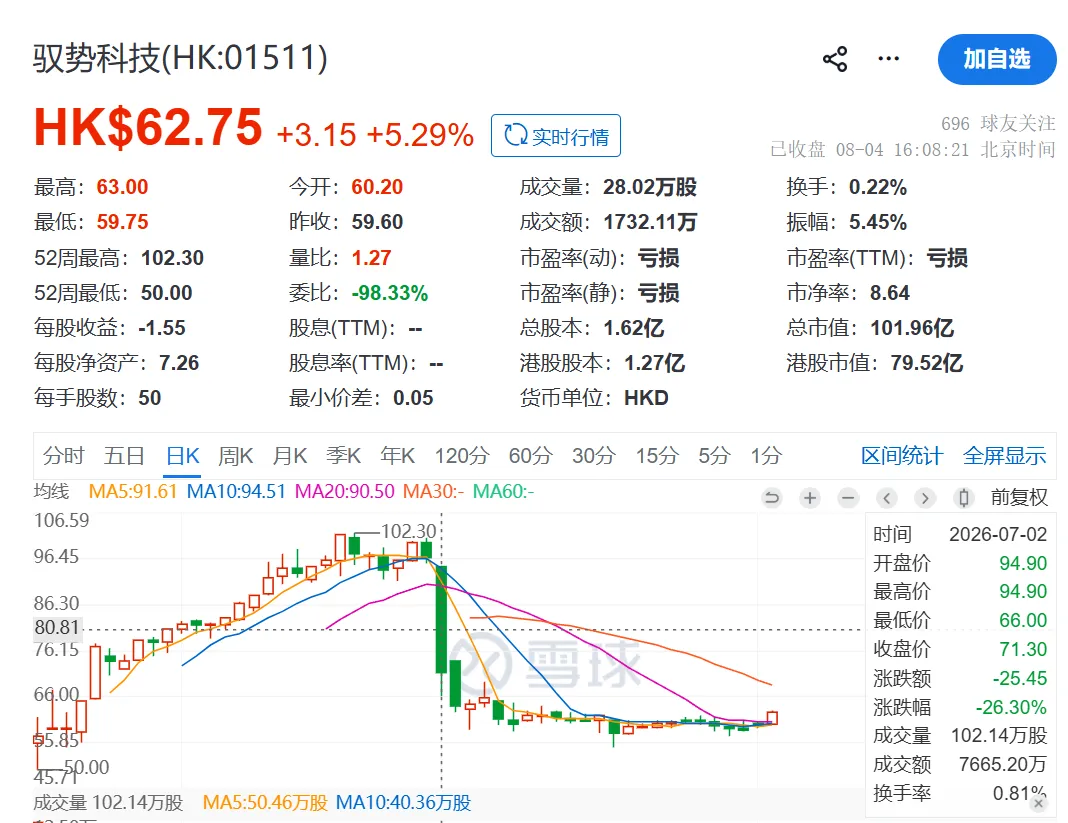Click the volume MA5:50.46万股 label
The height and width of the screenshot is (823, 1068).
click(265, 803)
